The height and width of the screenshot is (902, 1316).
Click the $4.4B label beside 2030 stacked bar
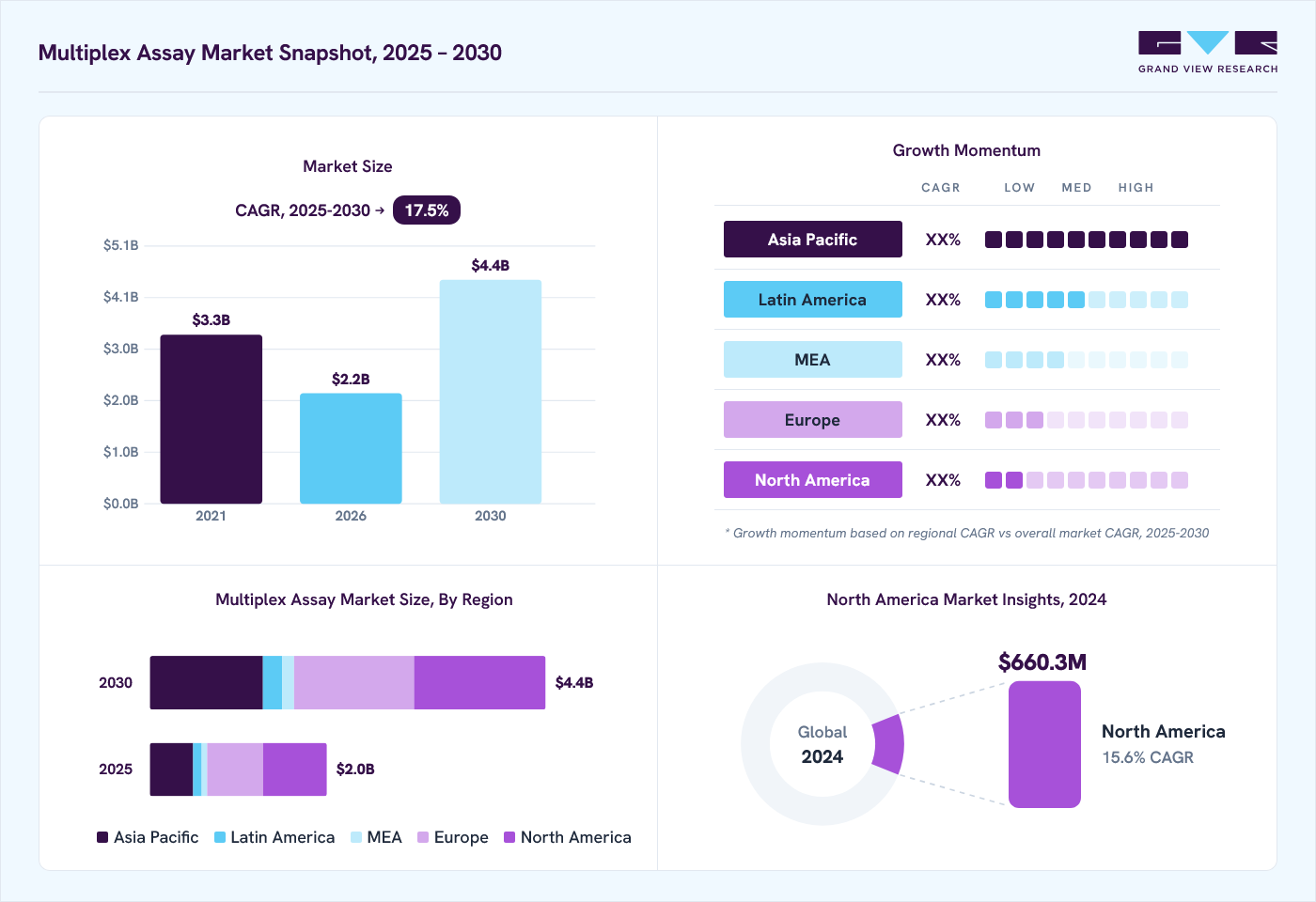click(x=574, y=683)
